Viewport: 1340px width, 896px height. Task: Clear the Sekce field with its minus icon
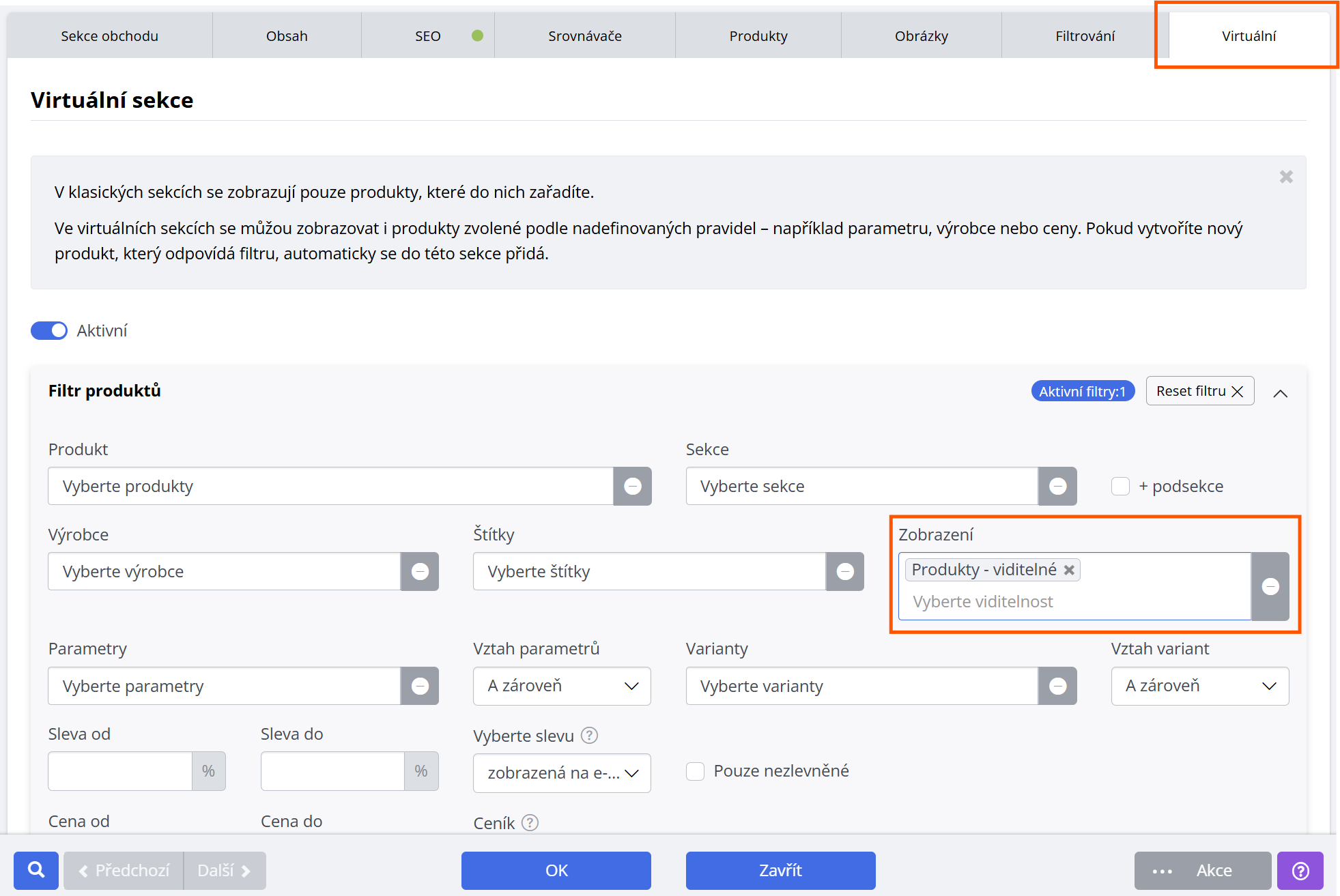(1057, 486)
